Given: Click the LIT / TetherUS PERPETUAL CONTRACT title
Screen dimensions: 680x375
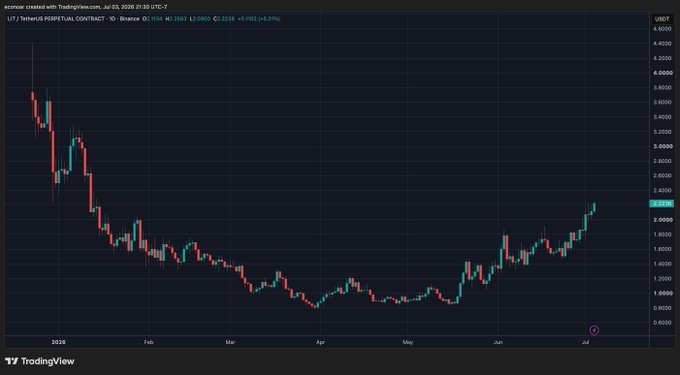Looking at the screenshot, I should (x=56, y=19).
